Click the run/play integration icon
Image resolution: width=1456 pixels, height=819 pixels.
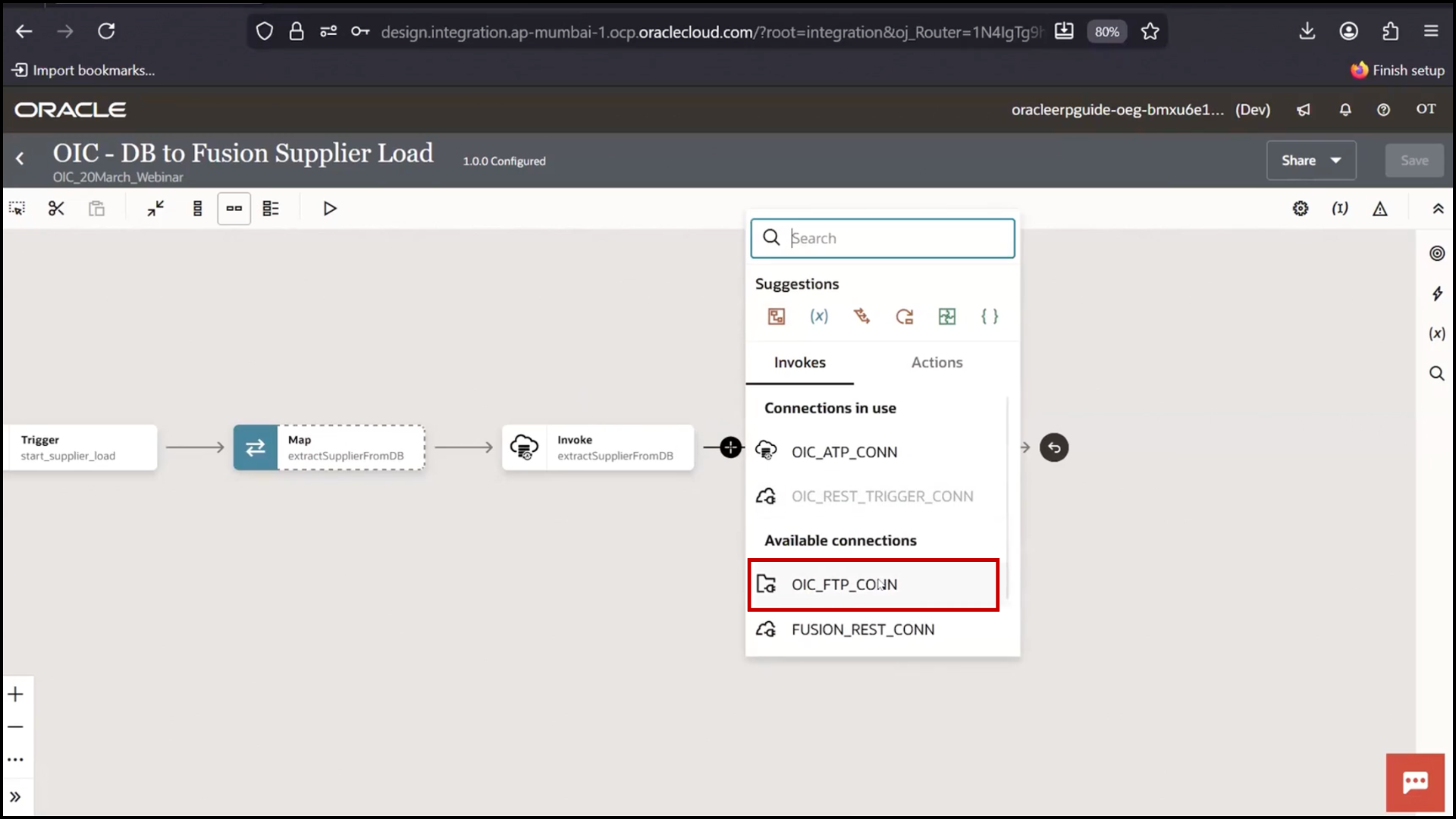[330, 209]
